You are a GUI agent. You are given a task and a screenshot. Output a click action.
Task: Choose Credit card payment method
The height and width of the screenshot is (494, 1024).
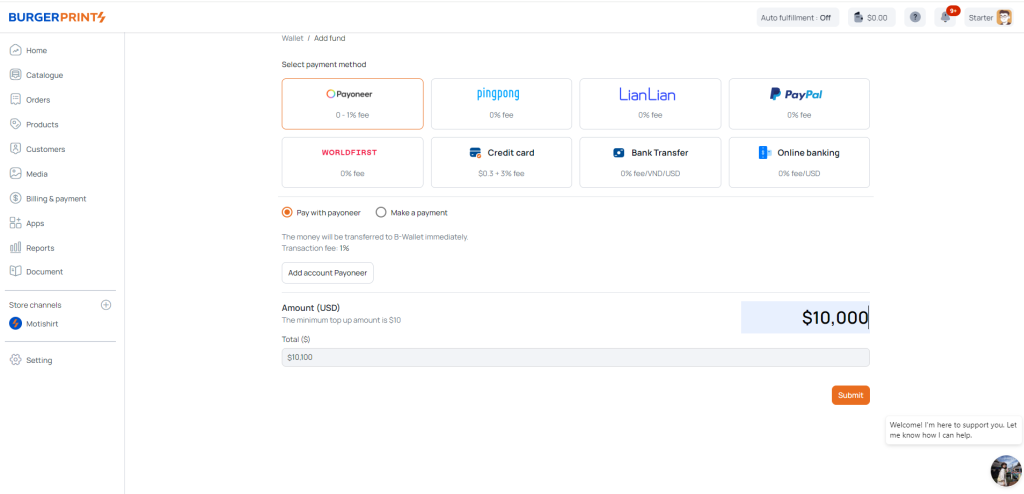501,162
